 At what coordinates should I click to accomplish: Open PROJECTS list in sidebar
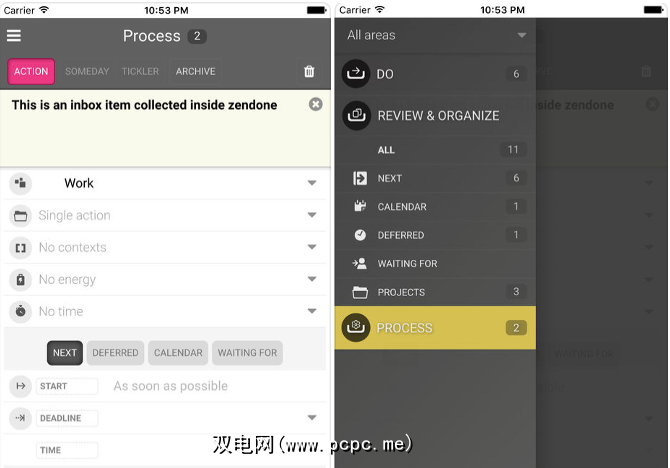point(435,292)
